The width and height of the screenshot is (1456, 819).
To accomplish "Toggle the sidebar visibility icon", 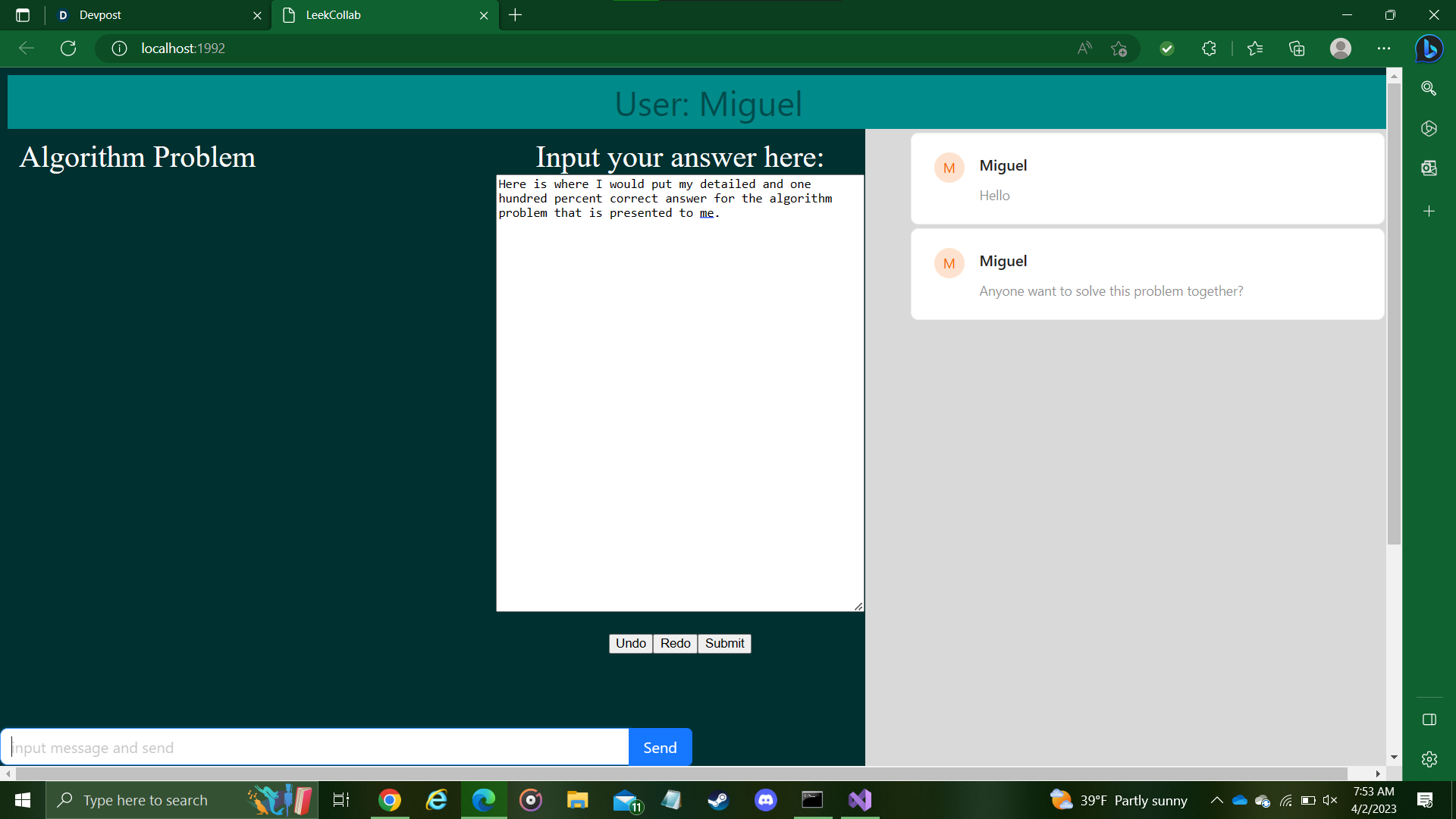I will [x=1429, y=720].
